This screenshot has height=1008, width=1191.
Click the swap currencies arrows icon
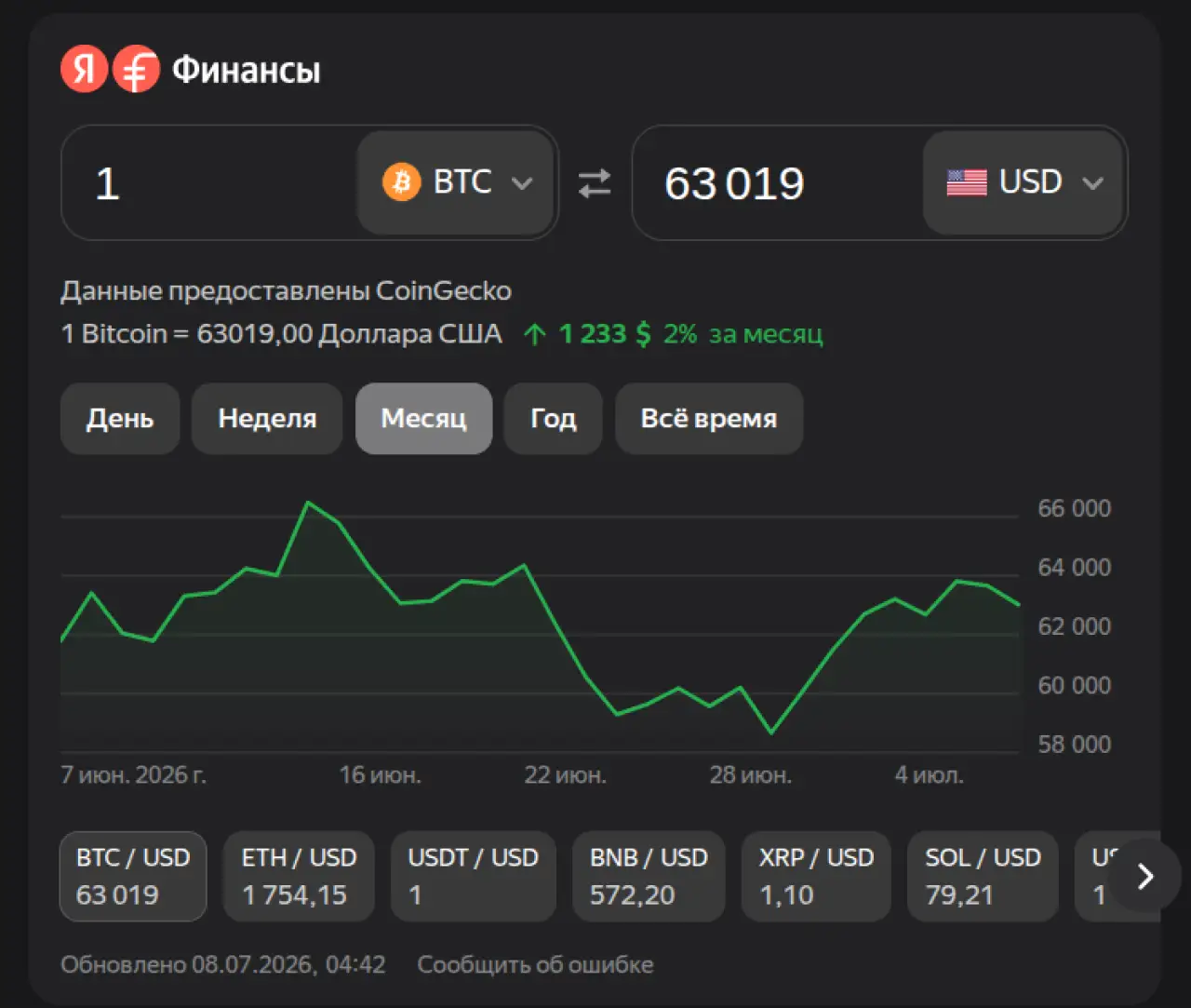595,182
